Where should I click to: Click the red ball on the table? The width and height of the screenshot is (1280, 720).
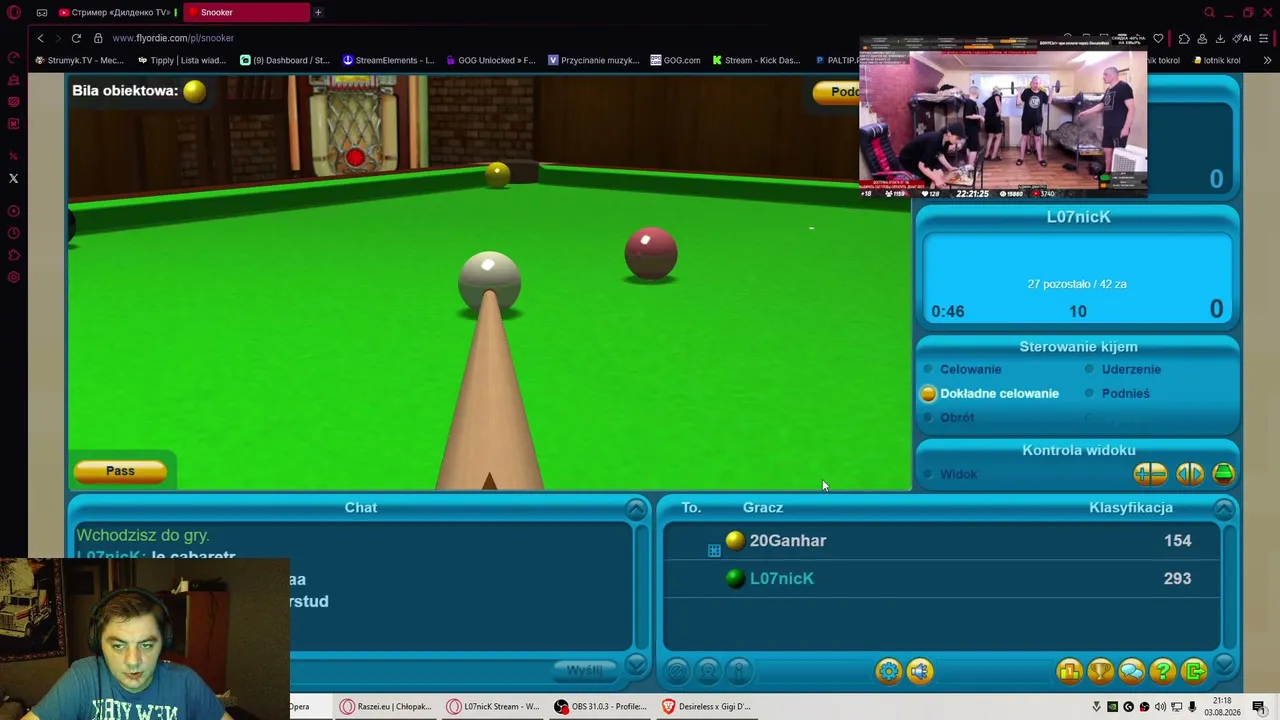(651, 254)
